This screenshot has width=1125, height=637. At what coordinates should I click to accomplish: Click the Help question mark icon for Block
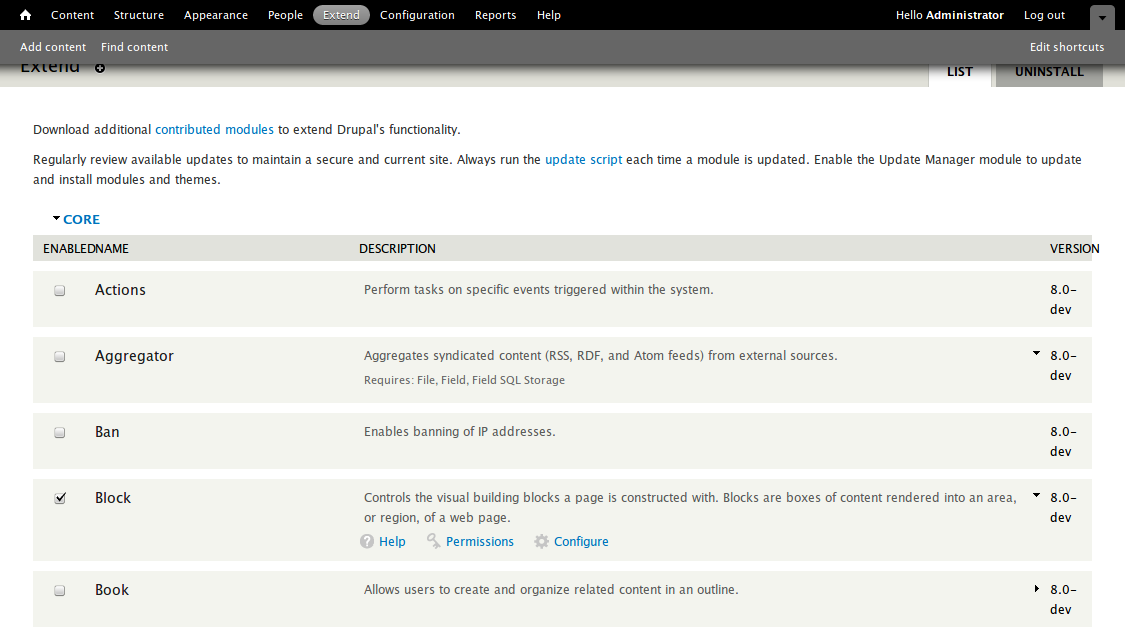[x=367, y=542]
